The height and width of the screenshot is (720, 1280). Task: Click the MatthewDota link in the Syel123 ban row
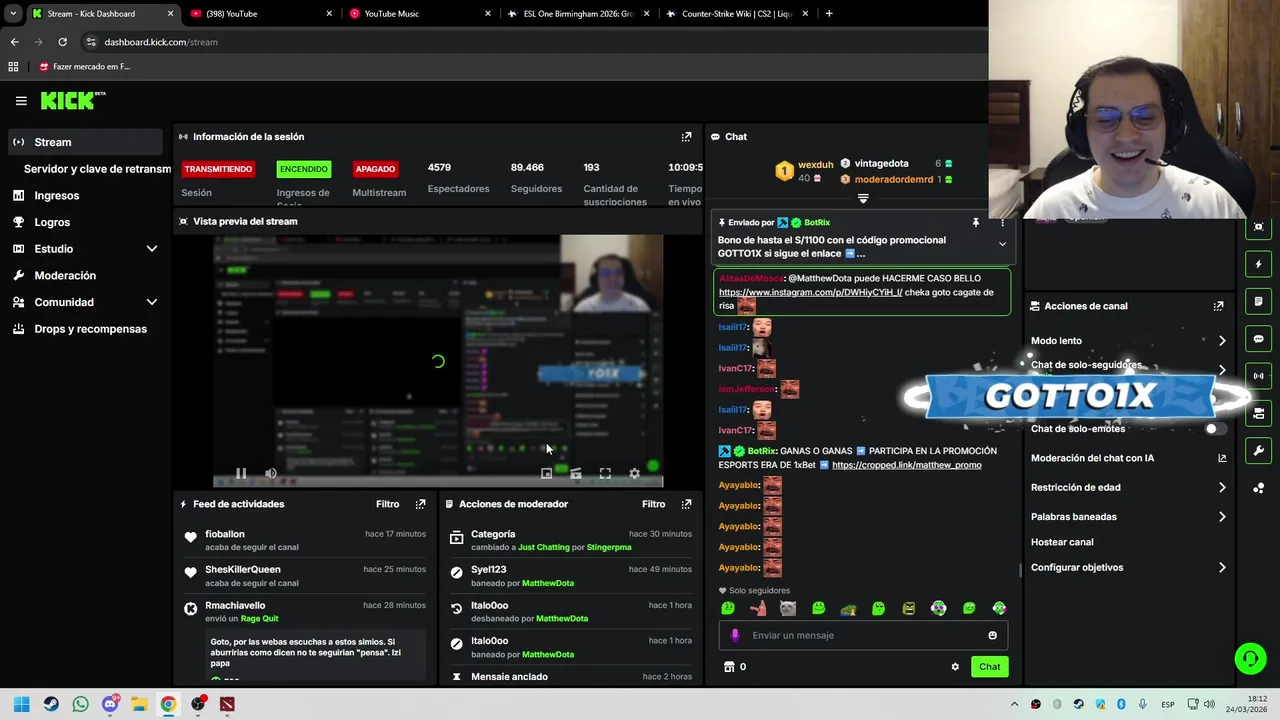click(548, 583)
